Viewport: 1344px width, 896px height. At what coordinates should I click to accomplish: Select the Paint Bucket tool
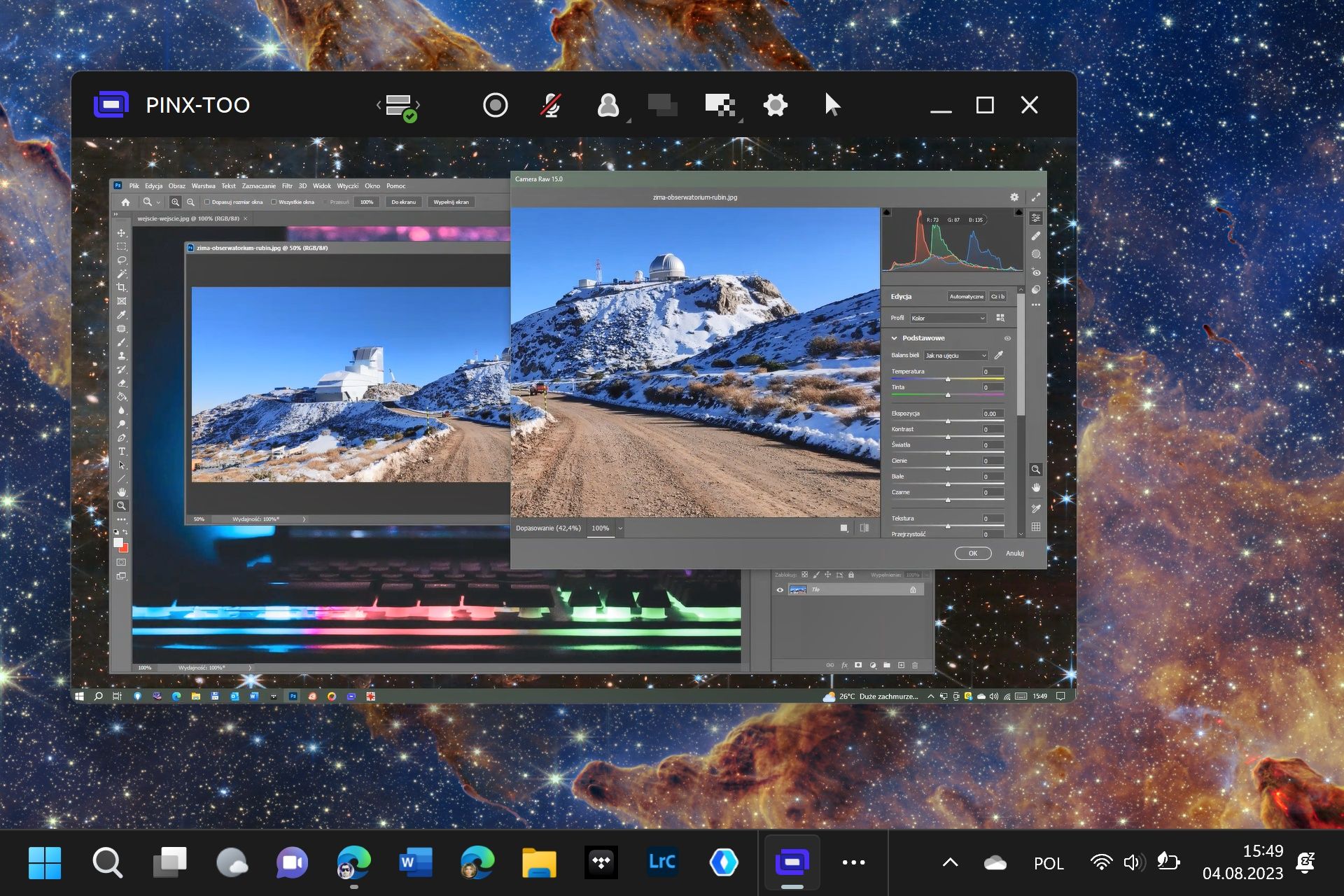click(122, 397)
